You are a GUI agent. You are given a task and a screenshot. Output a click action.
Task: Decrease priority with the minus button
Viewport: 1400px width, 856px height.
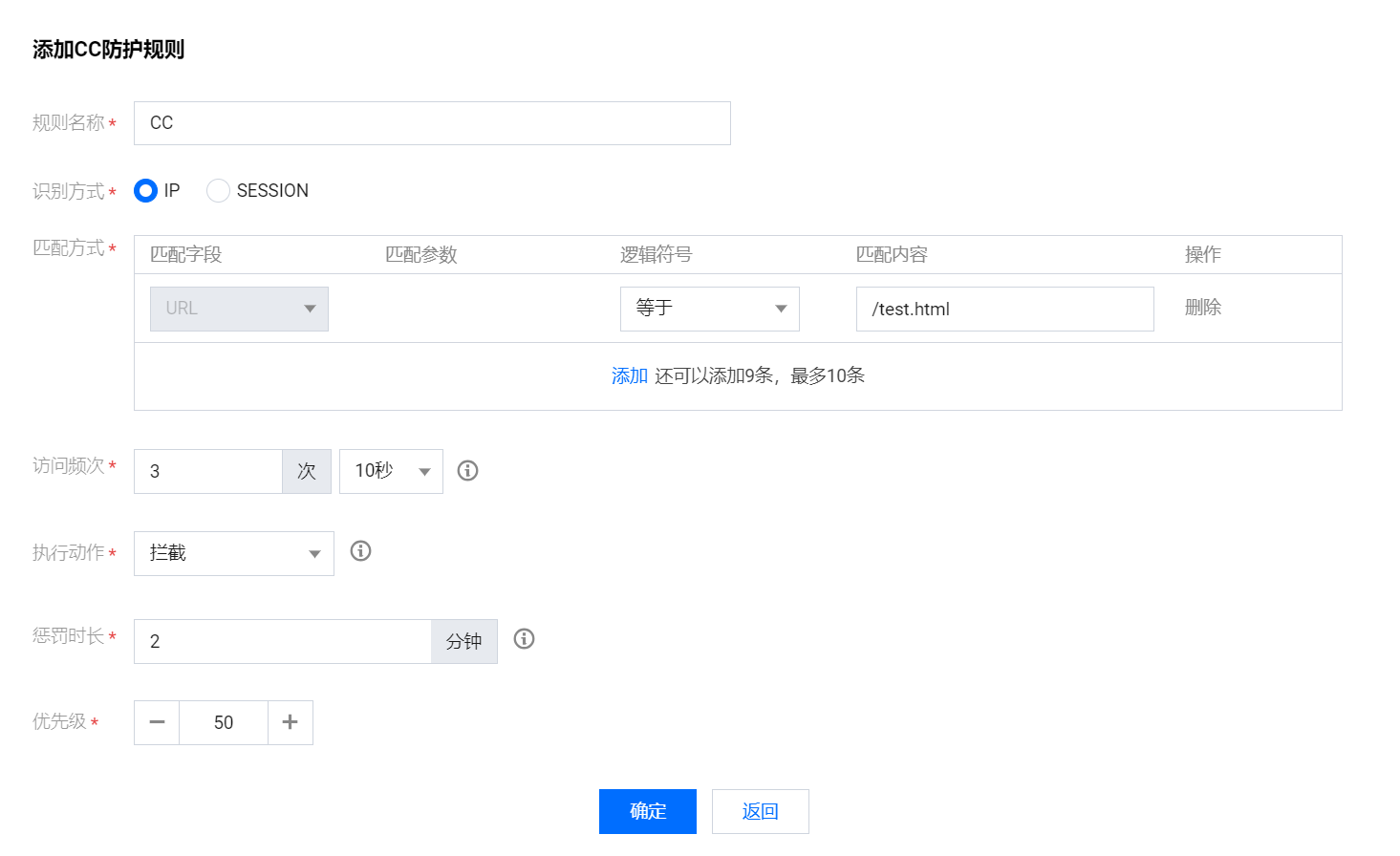click(157, 722)
